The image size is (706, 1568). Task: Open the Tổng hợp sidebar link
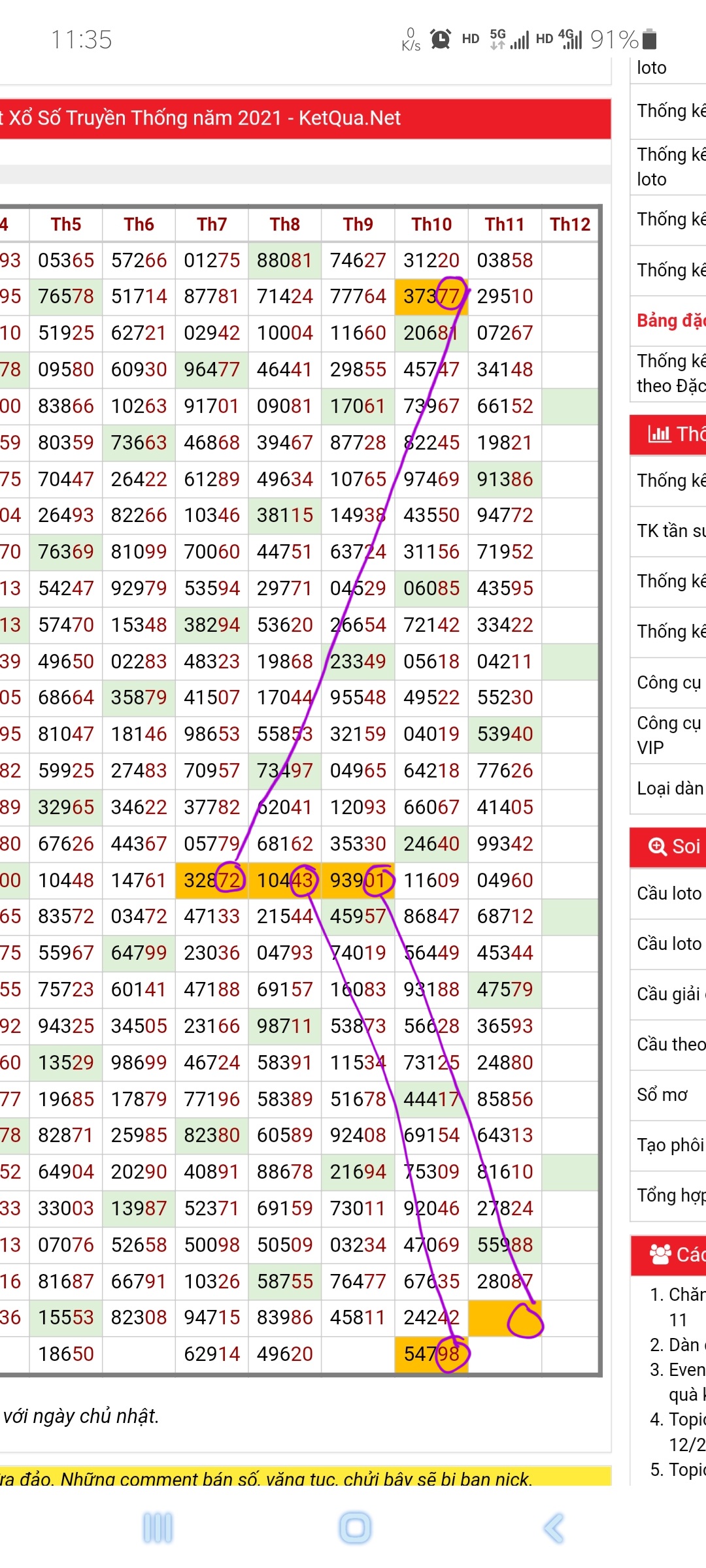(x=671, y=1195)
